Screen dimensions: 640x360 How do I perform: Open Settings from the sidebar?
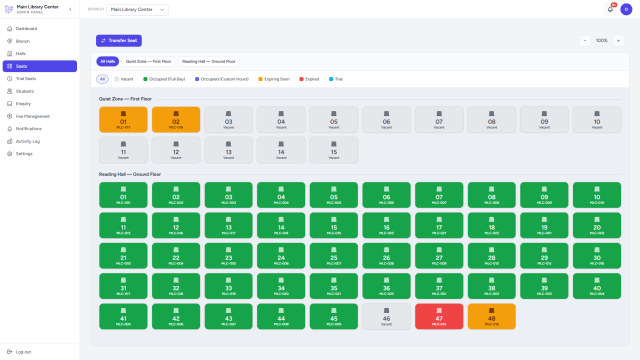point(40,154)
